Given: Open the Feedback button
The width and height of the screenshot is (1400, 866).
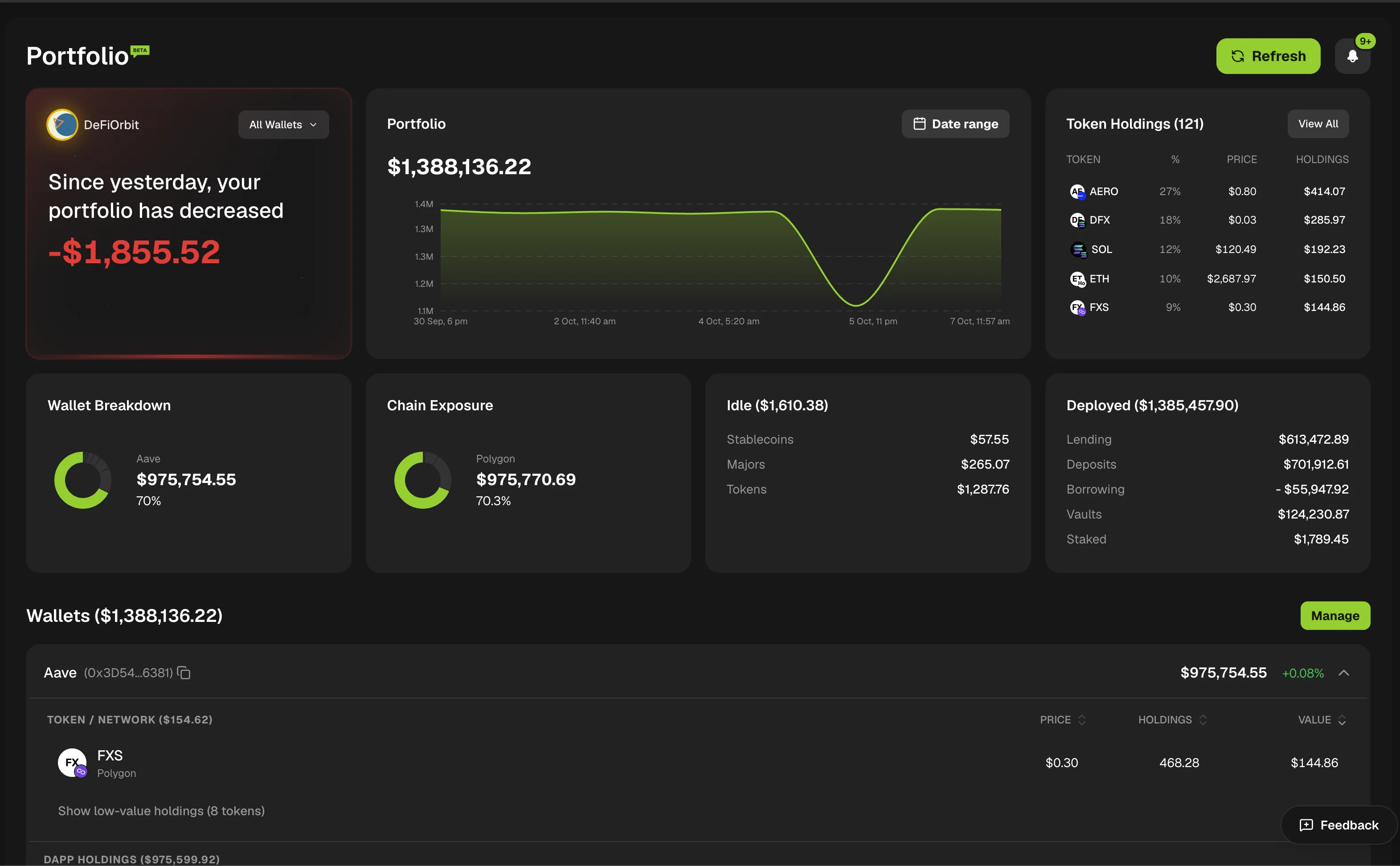Looking at the screenshot, I should click(x=1339, y=825).
